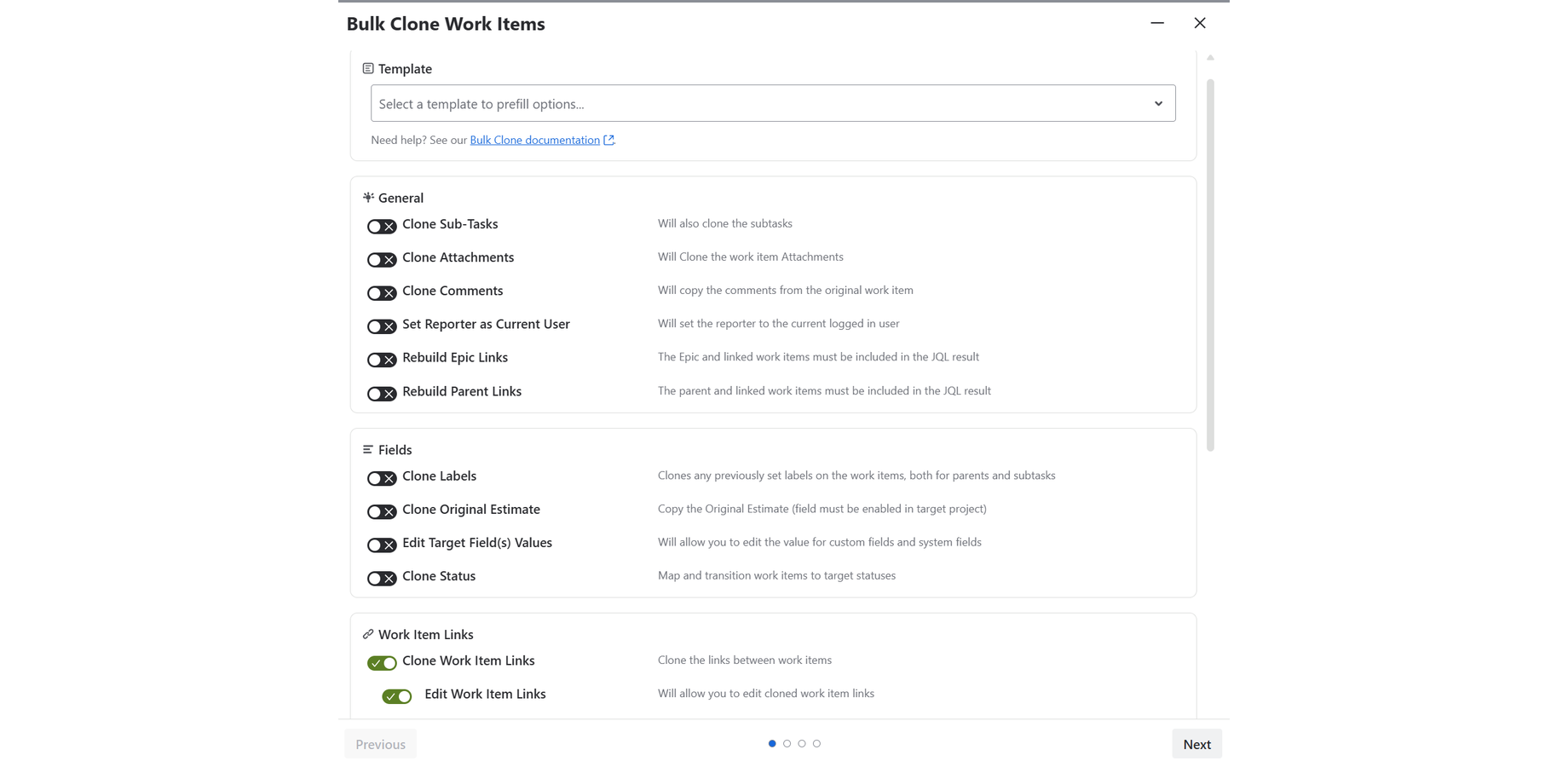Image resolution: width=1568 pixels, height=767 pixels.
Task: Click the Work Item Links chain icon
Action: 368,634
